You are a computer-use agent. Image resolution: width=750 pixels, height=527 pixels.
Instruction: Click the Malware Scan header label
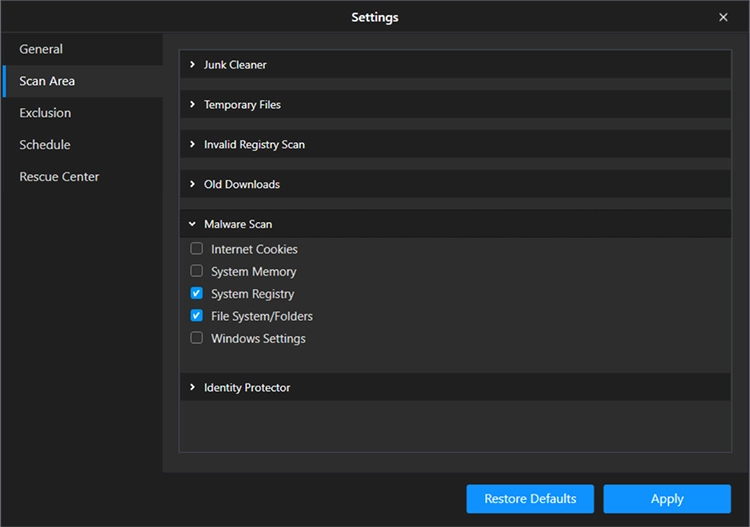point(238,224)
